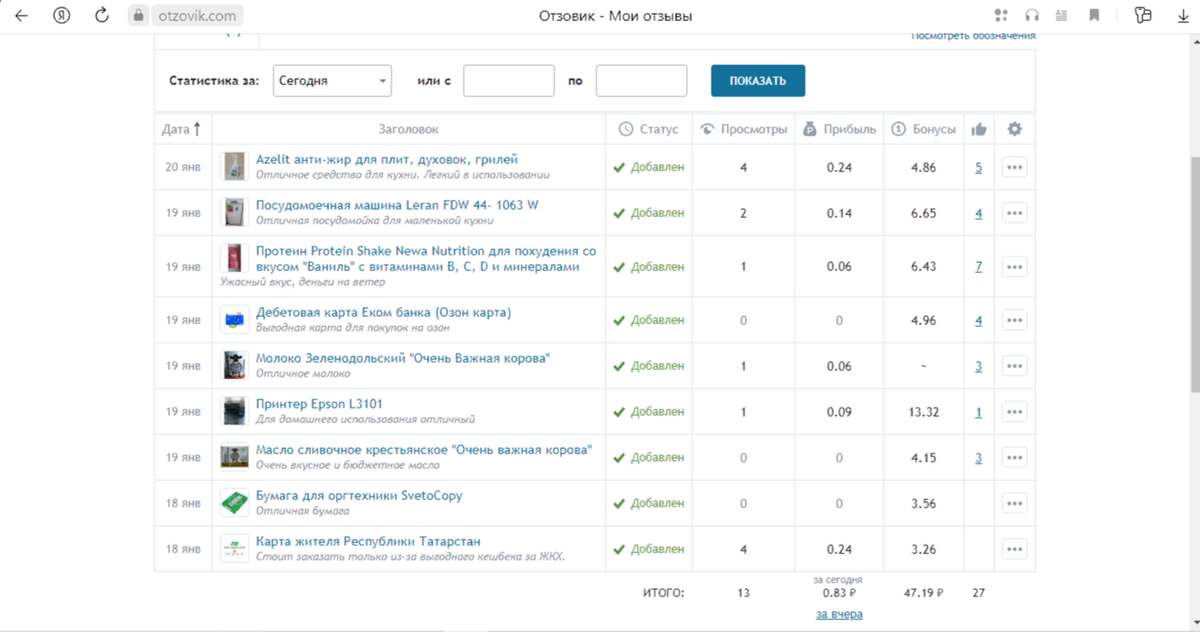Open the reader mode icon
The width and height of the screenshot is (1200, 632).
pos(1062,15)
